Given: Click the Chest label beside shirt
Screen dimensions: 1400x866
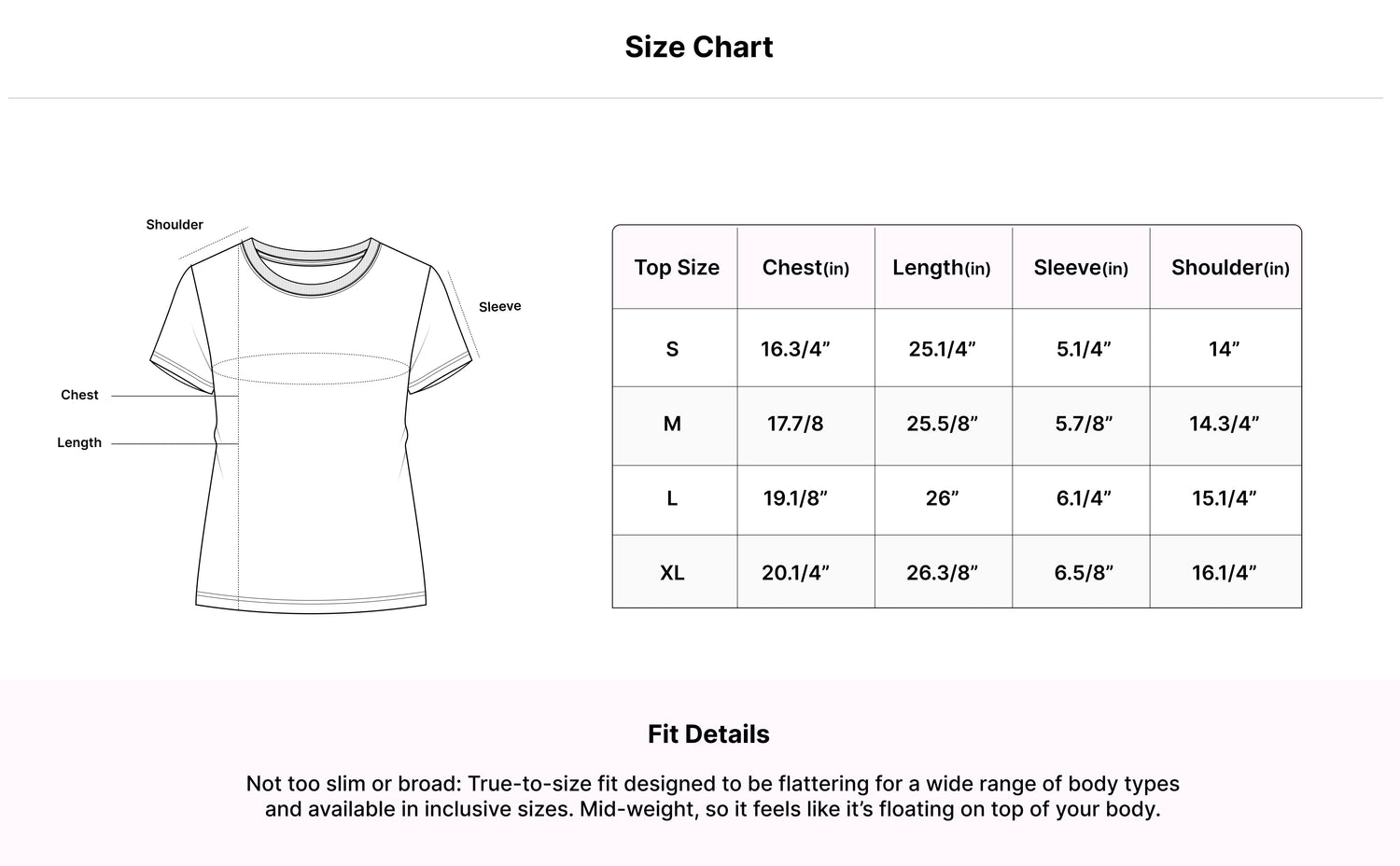Looking at the screenshot, I should 79,396.
